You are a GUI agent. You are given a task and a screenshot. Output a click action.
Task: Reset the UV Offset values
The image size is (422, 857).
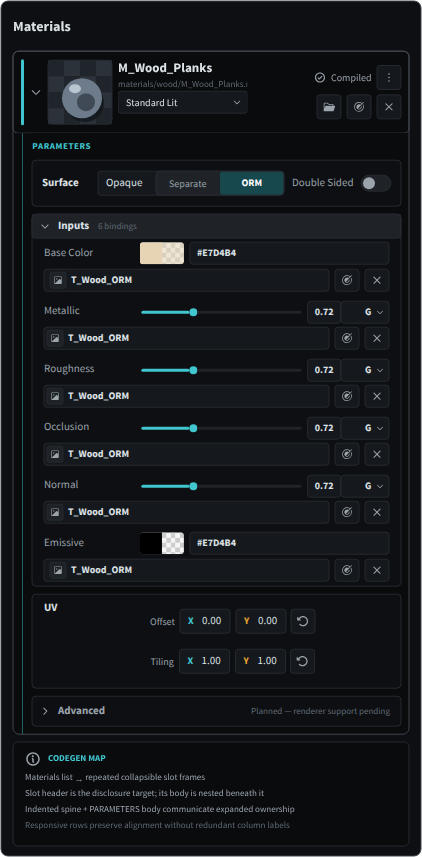tap(303, 621)
